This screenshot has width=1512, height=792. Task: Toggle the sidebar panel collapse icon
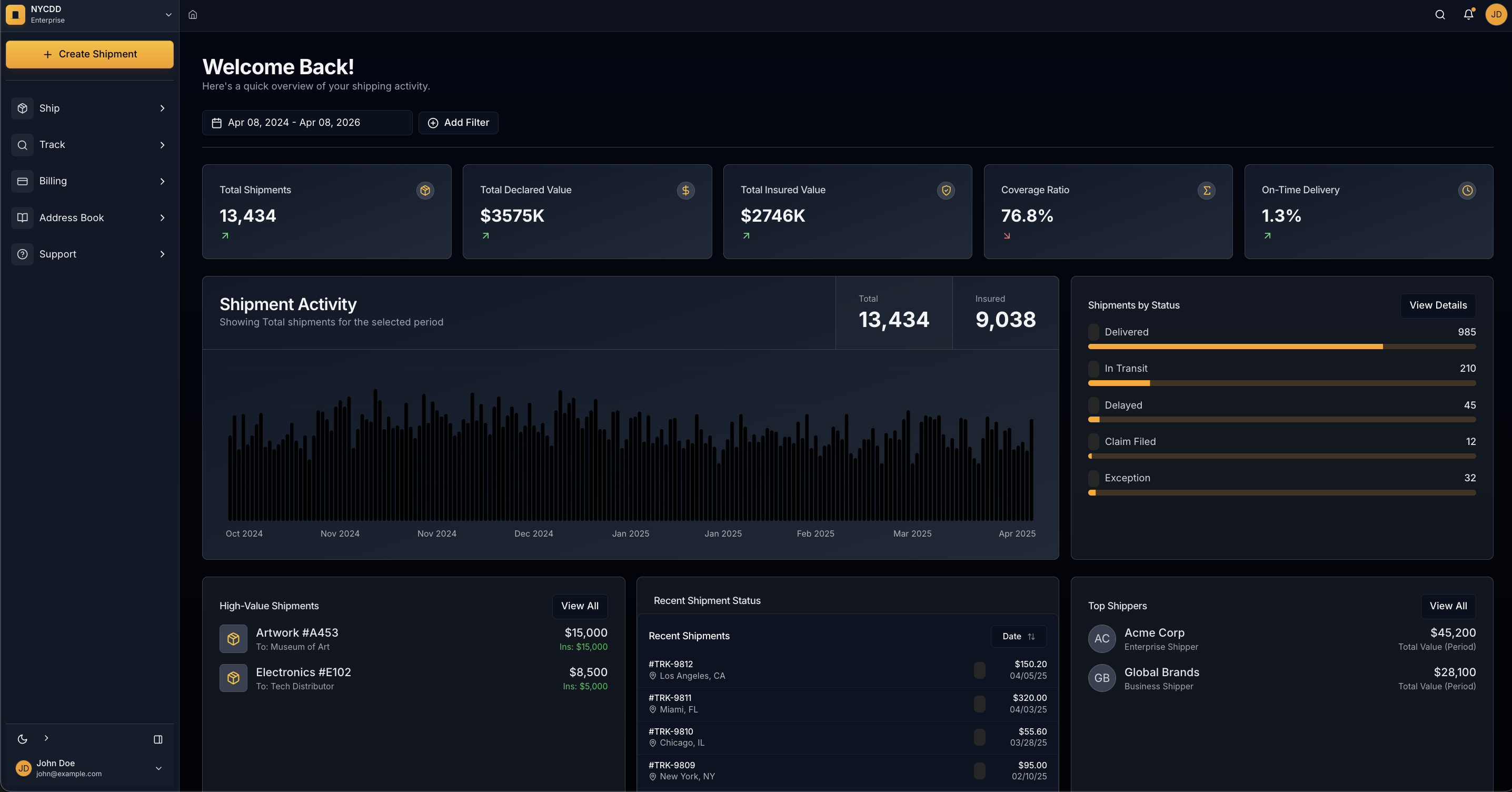pyautogui.click(x=158, y=739)
